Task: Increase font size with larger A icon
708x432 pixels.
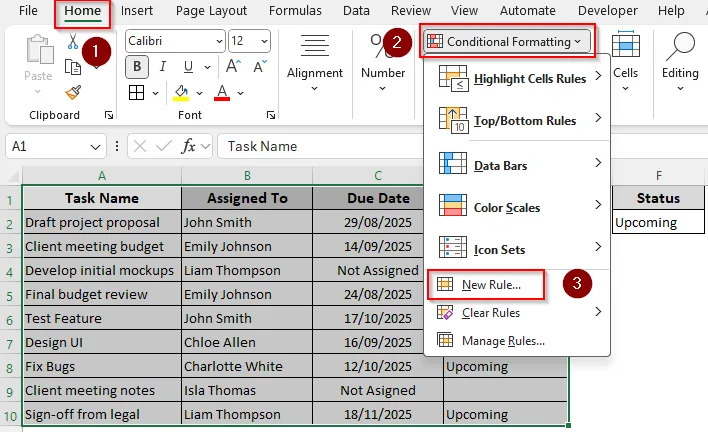Action: click(x=233, y=66)
